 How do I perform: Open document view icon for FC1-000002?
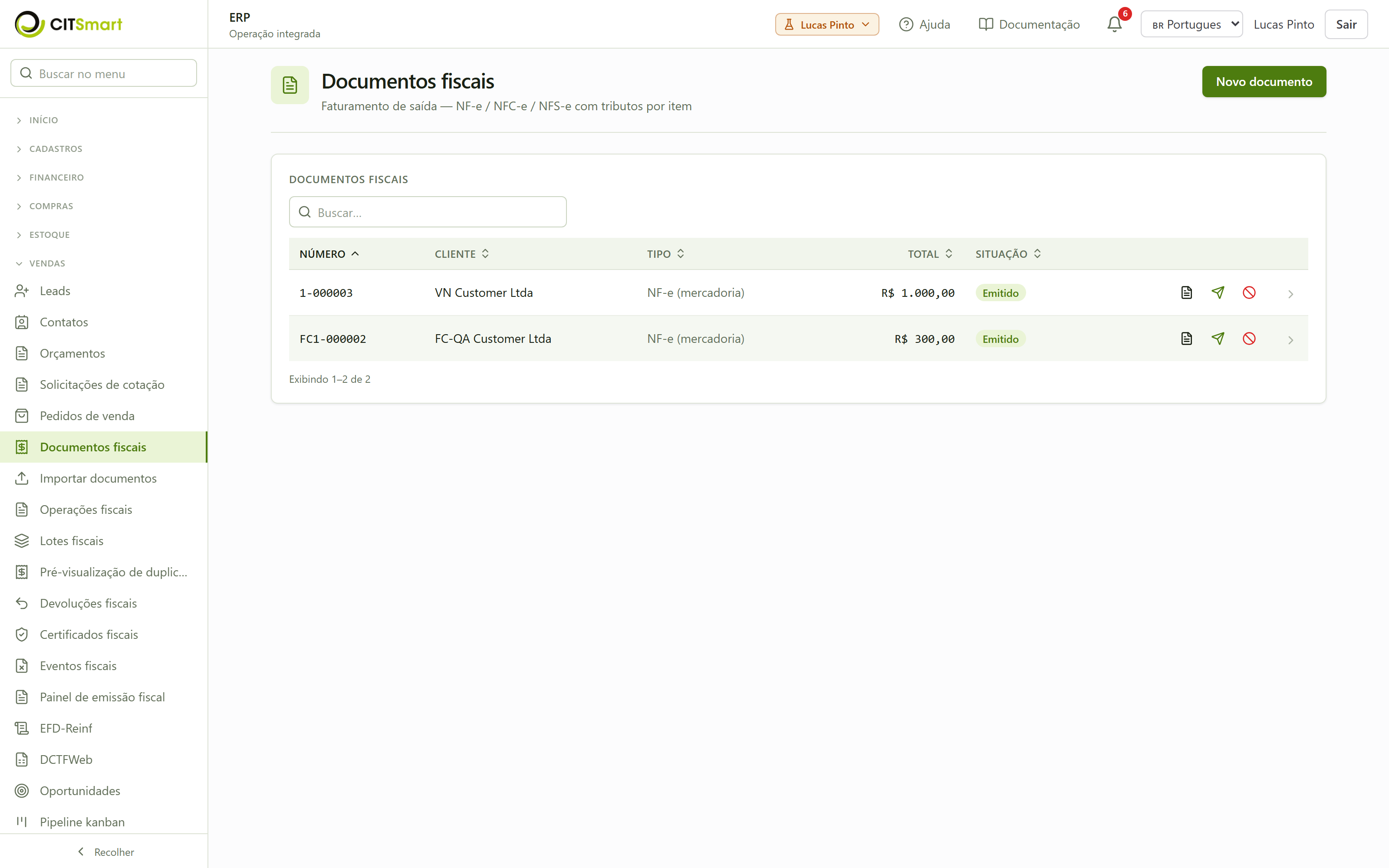(1186, 339)
